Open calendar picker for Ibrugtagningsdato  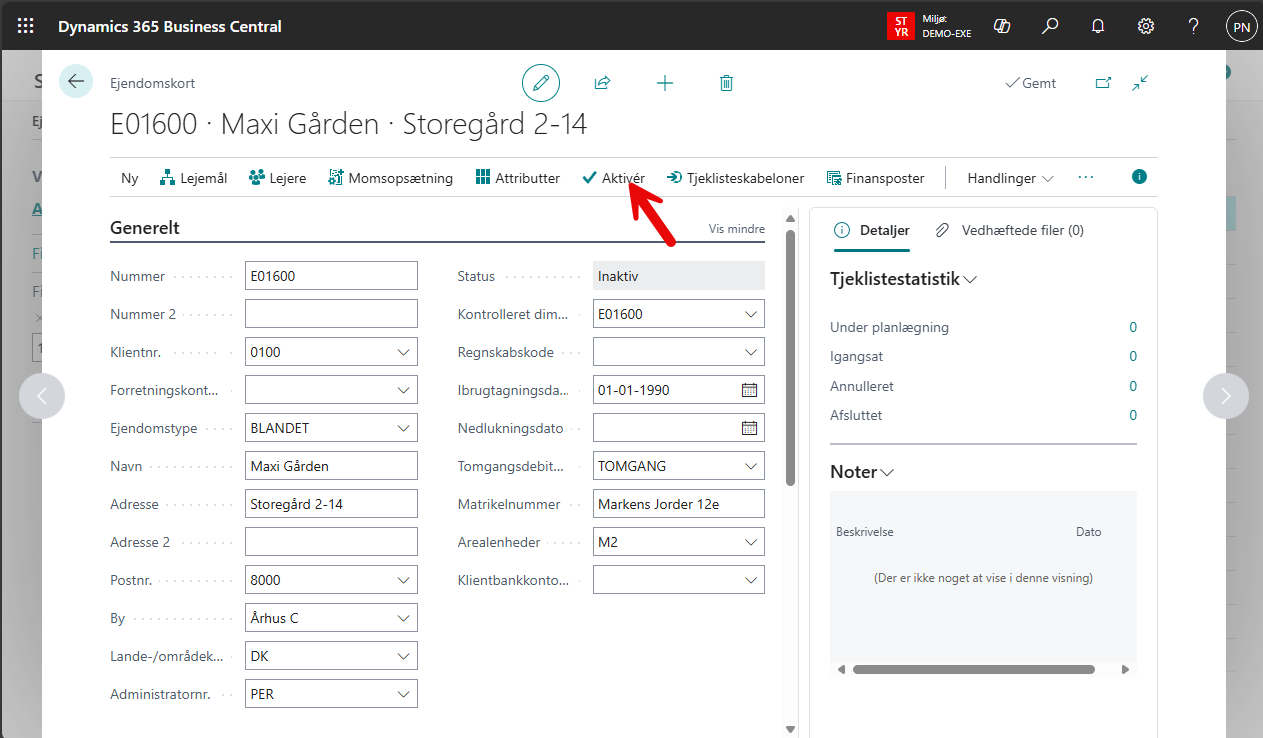click(x=749, y=390)
